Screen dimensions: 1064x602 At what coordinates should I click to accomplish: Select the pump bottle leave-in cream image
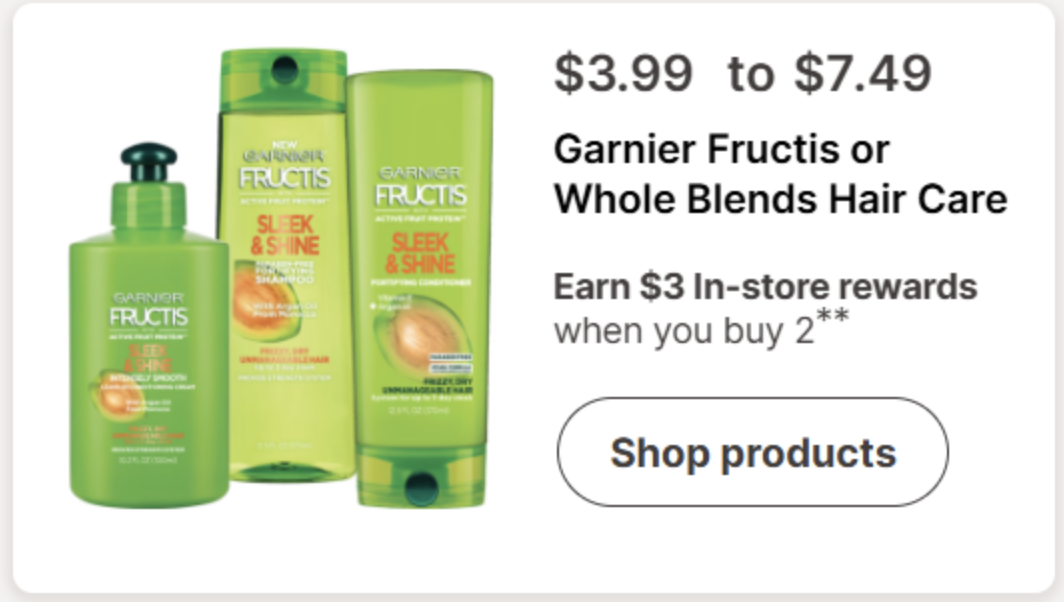tap(149, 324)
